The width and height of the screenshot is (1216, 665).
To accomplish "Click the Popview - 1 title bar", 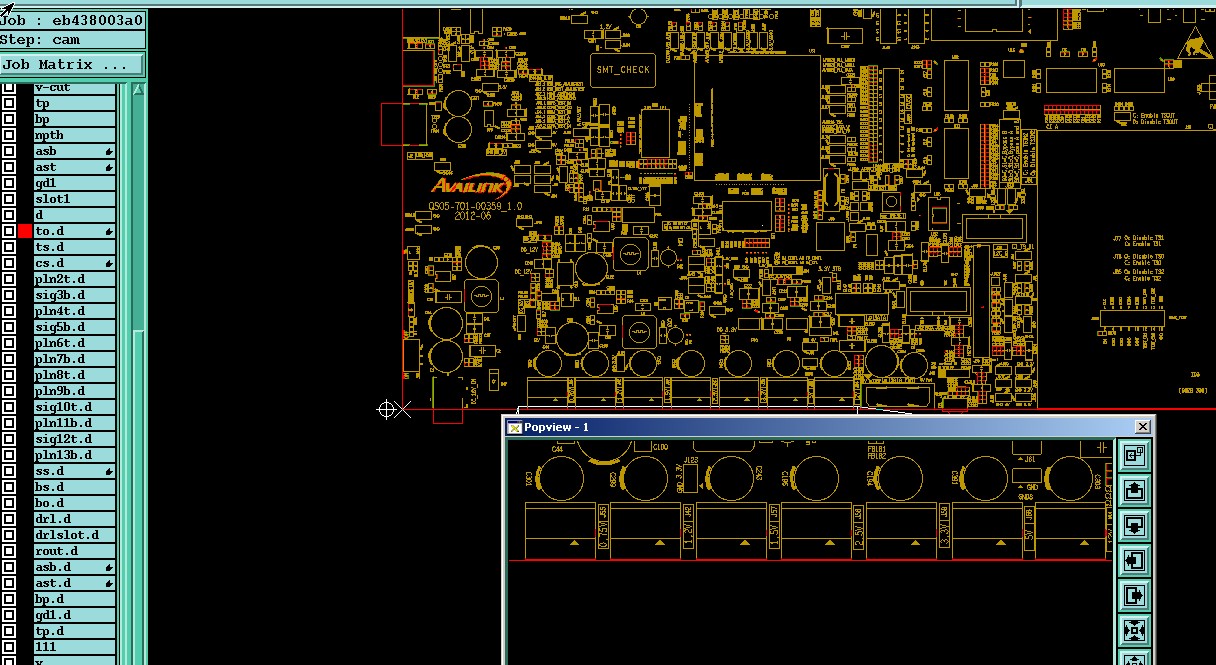I will click(828, 427).
